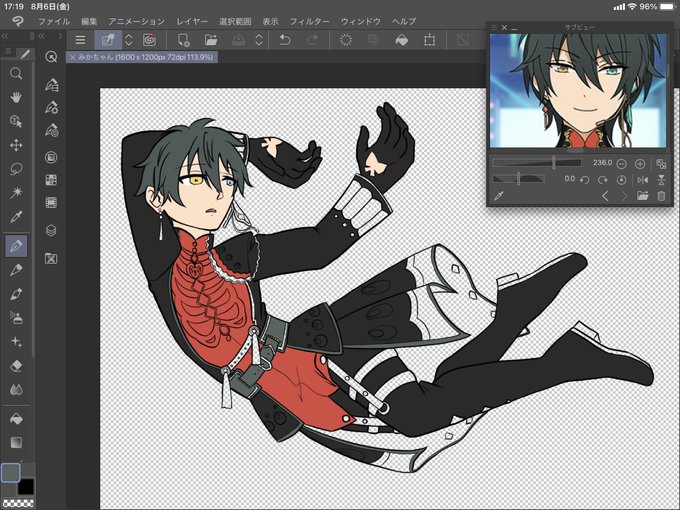The image size is (680, 510).
Task: Select the Auto select magic wand tool
Action: tap(16, 193)
